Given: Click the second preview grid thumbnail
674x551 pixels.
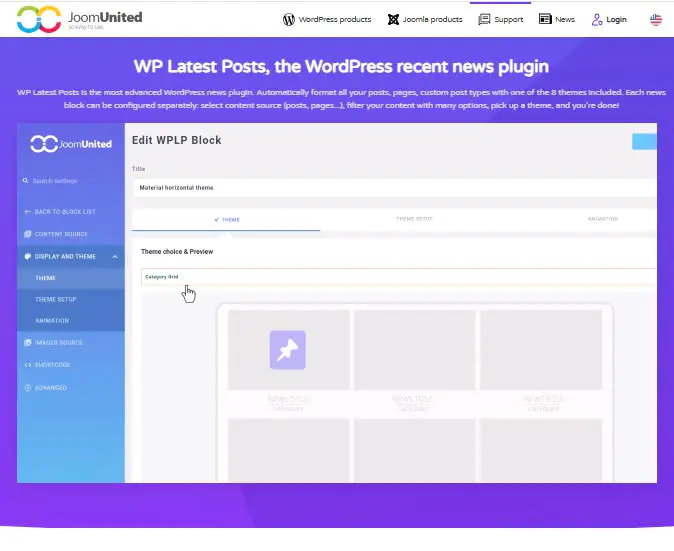Looking at the screenshot, I should point(415,350).
